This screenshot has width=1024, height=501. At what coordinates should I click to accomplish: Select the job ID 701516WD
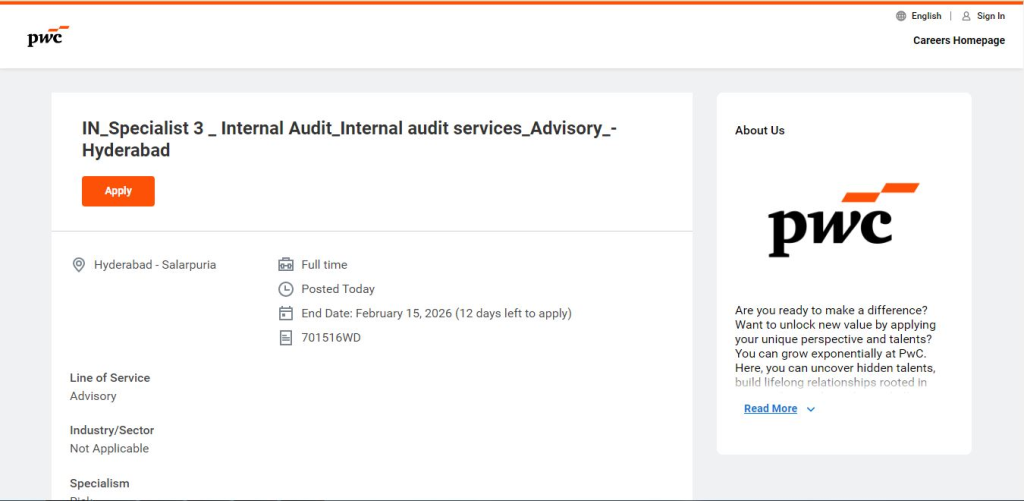pyautogui.click(x=330, y=338)
